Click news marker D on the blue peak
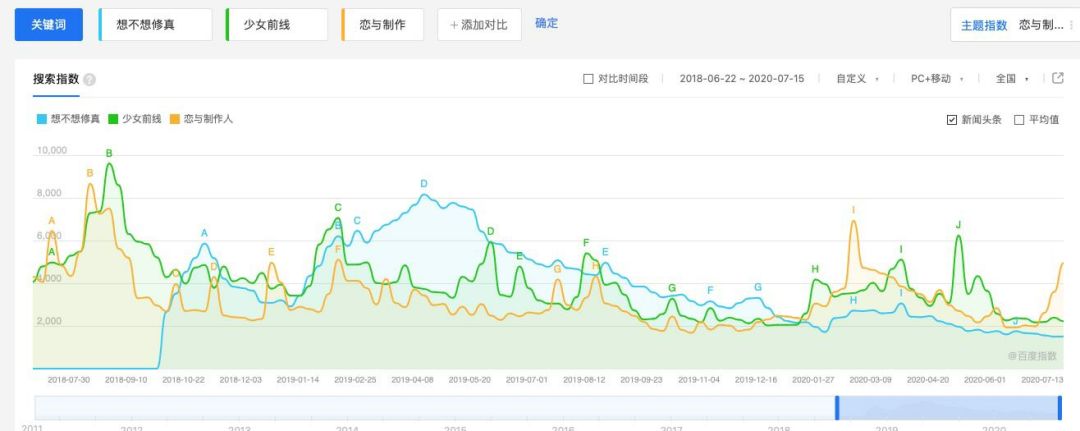The width and height of the screenshot is (1080, 431). click(x=424, y=184)
